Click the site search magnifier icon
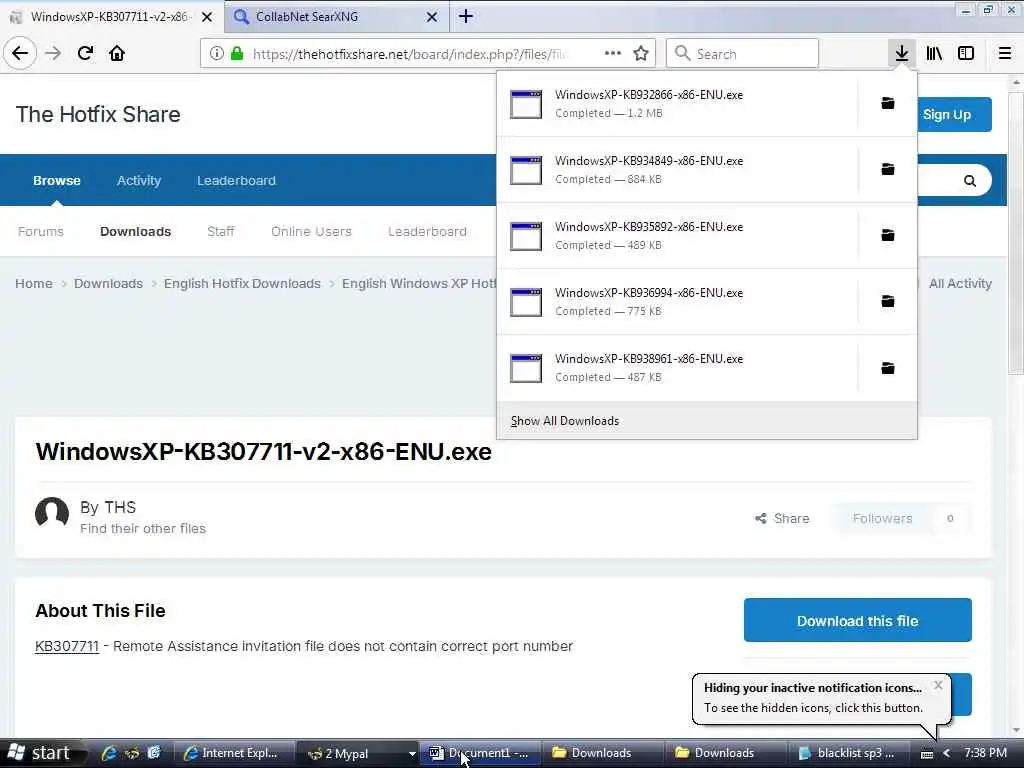1024x768 pixels. click(x=970, y=181)
